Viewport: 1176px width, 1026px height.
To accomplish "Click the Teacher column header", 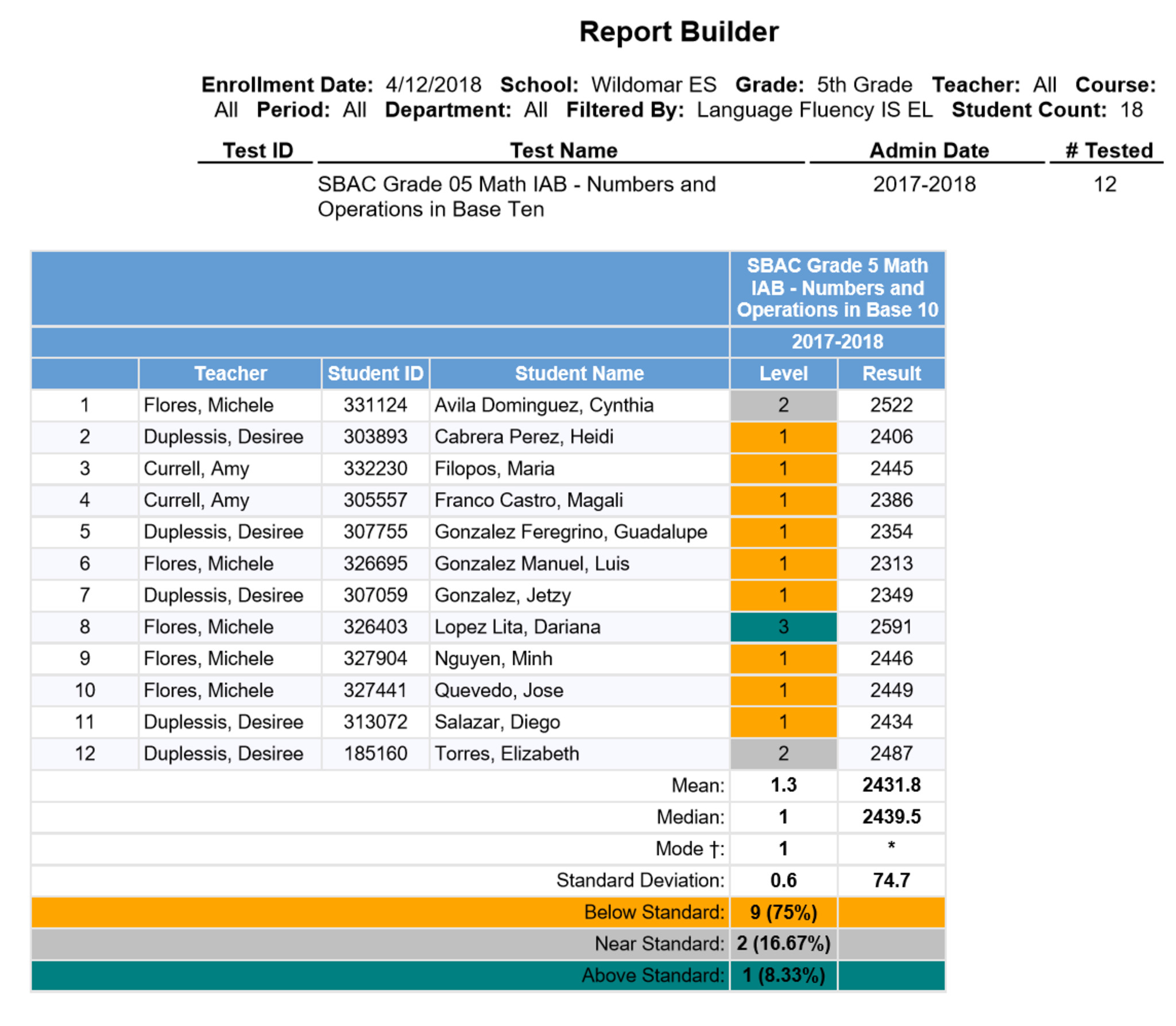I will [230, 373].
